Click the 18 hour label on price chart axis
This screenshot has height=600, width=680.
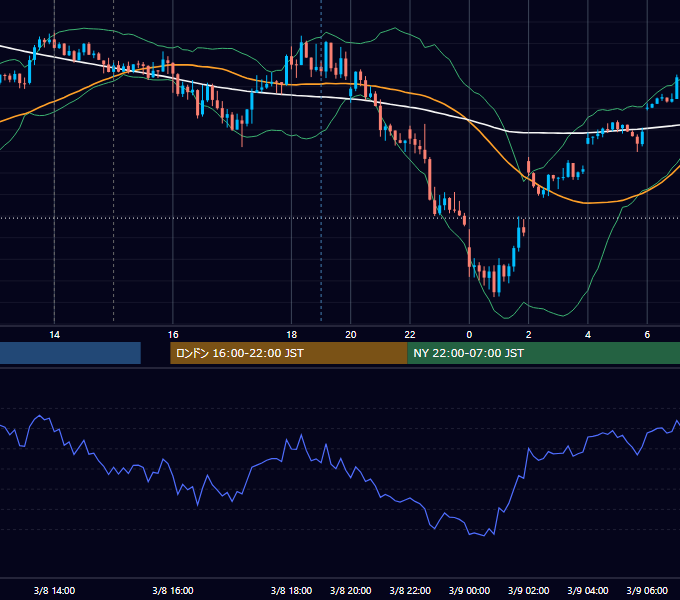[x=291, y=335]
